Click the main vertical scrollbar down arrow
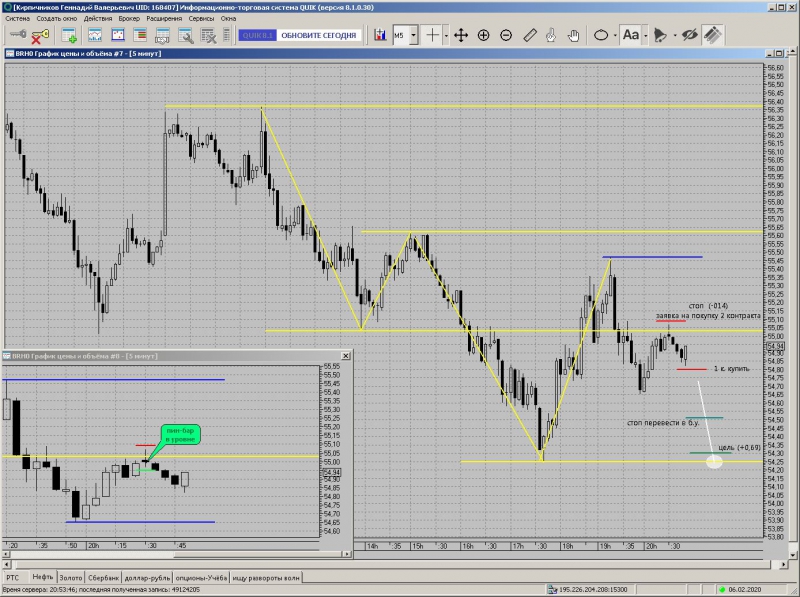 click(793, 555)
